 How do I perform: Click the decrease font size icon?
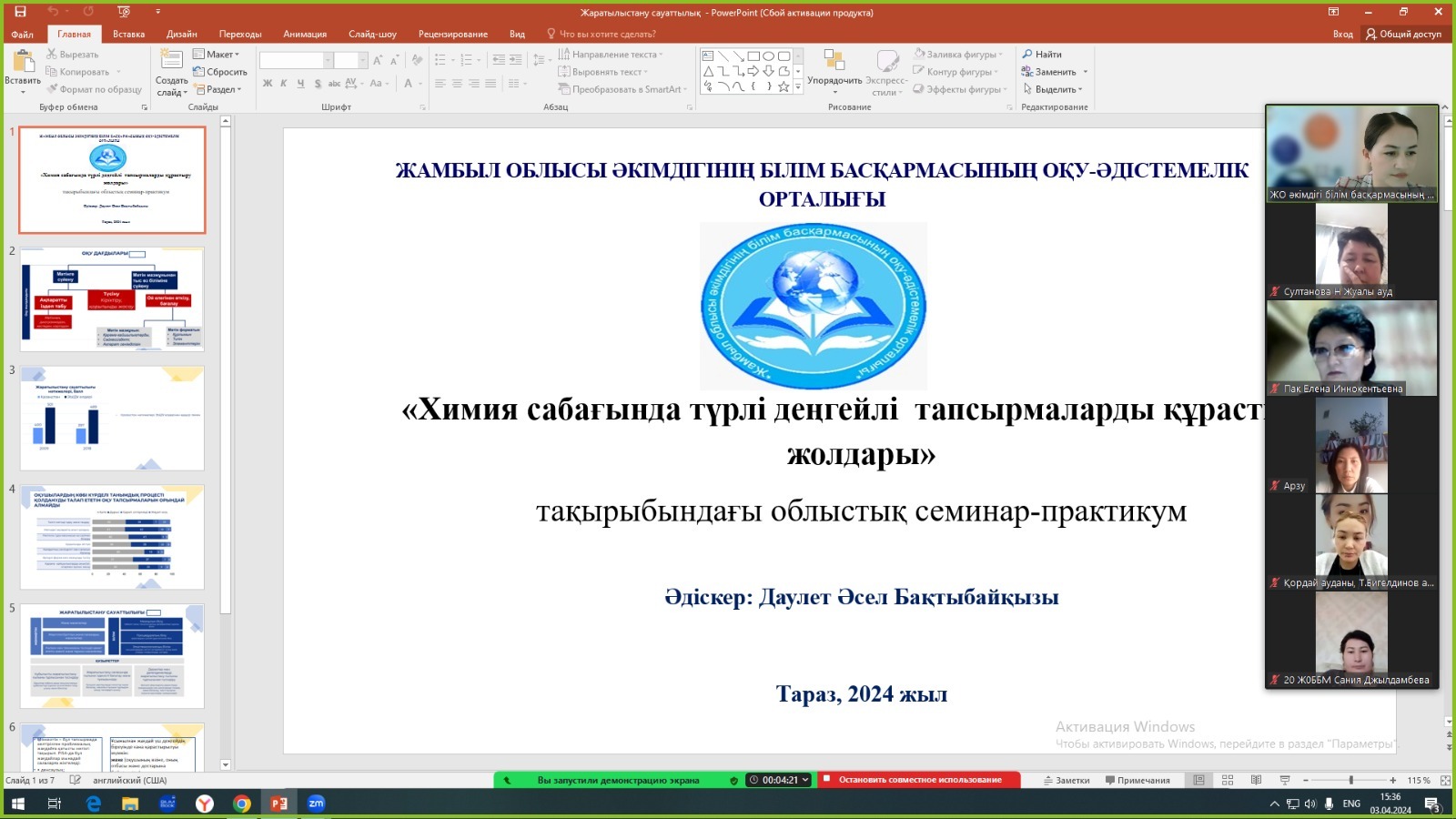click(394, 60)
